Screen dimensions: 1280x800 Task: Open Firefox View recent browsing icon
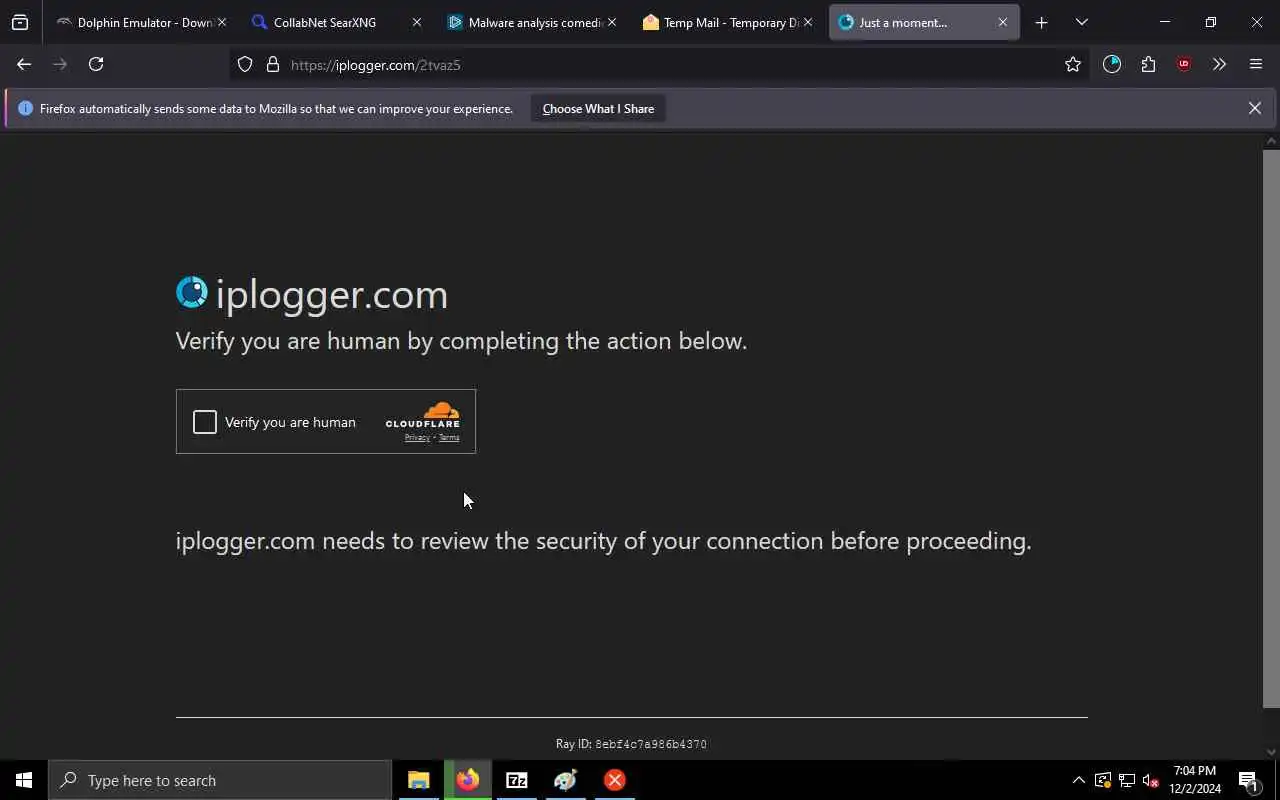[x=20, y=22]
